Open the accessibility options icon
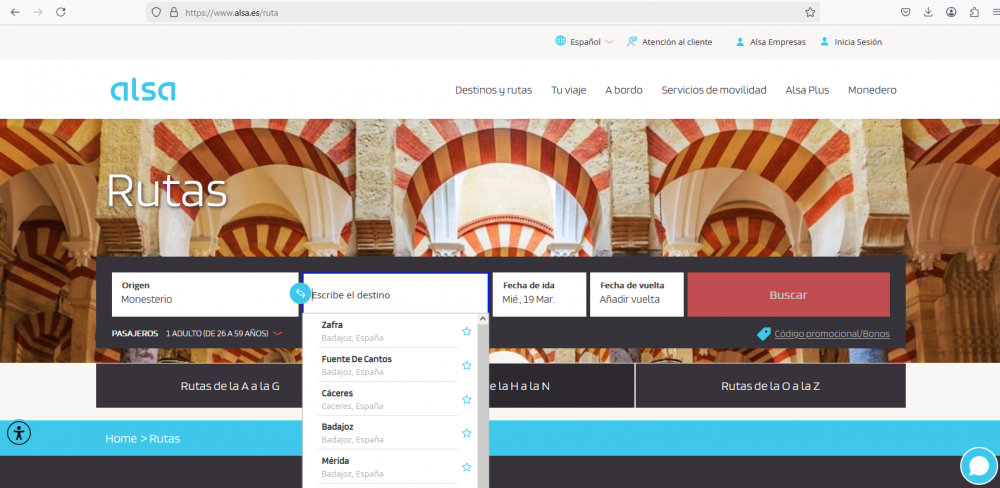The height and width of the screenshot is (488, 1000). pos(19,433)
